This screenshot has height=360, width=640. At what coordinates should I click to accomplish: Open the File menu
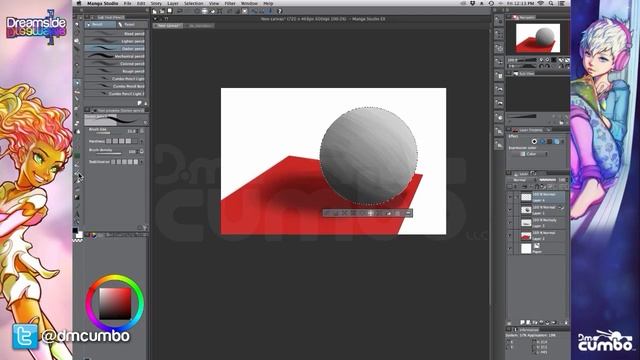click(x=127, y=3)
